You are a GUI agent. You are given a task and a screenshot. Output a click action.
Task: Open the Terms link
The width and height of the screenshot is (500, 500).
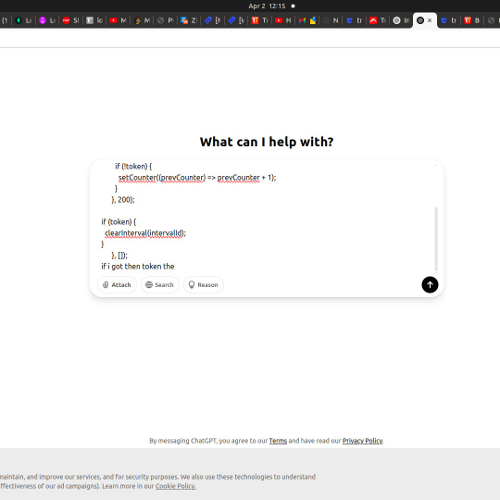[x=278, y=441]
